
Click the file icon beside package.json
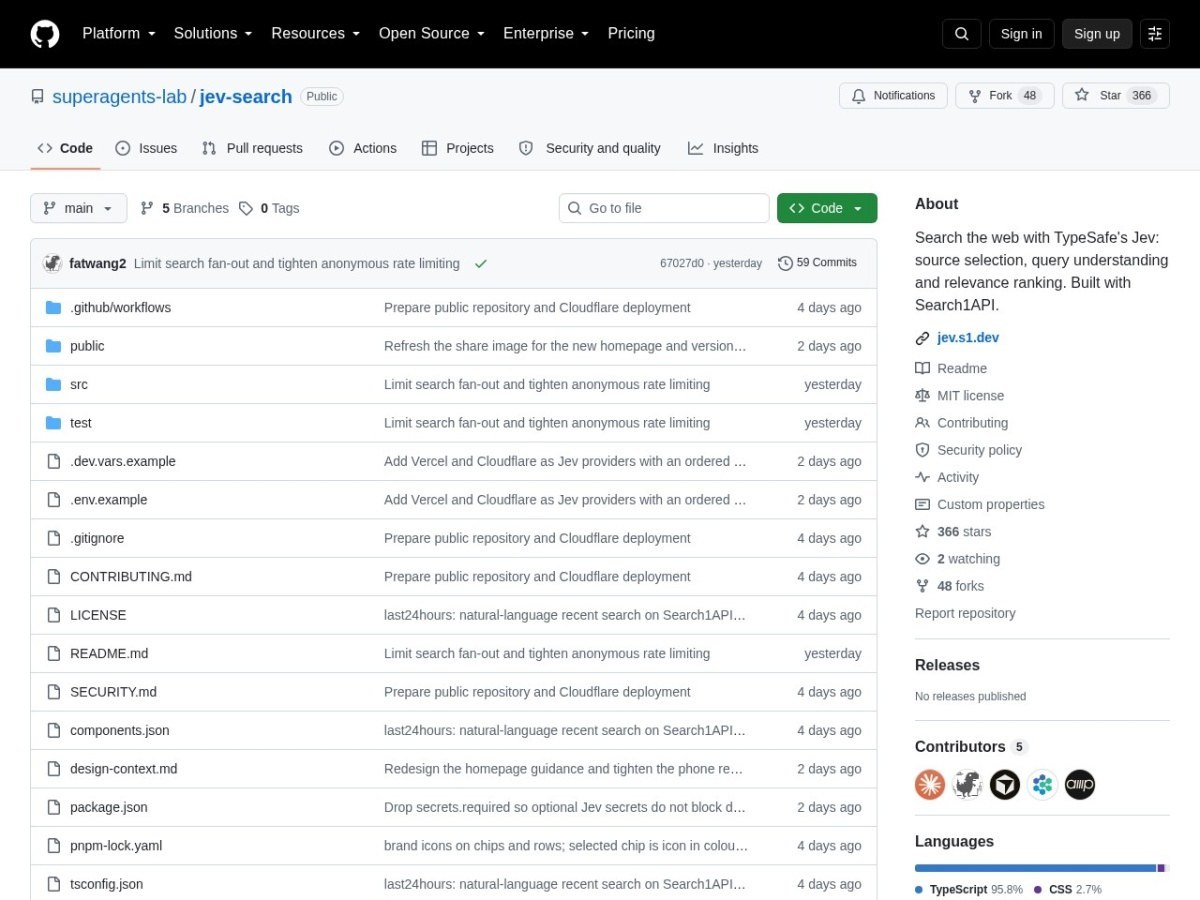[54, 807]
